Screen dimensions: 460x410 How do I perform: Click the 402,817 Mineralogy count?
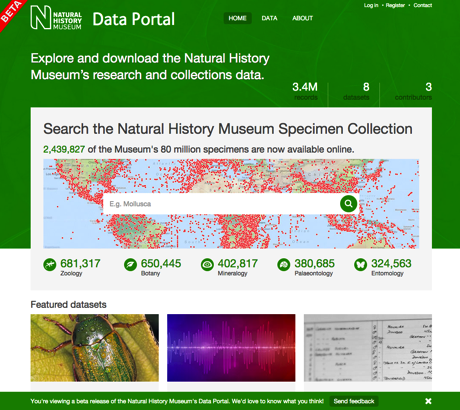click(238, 263)
